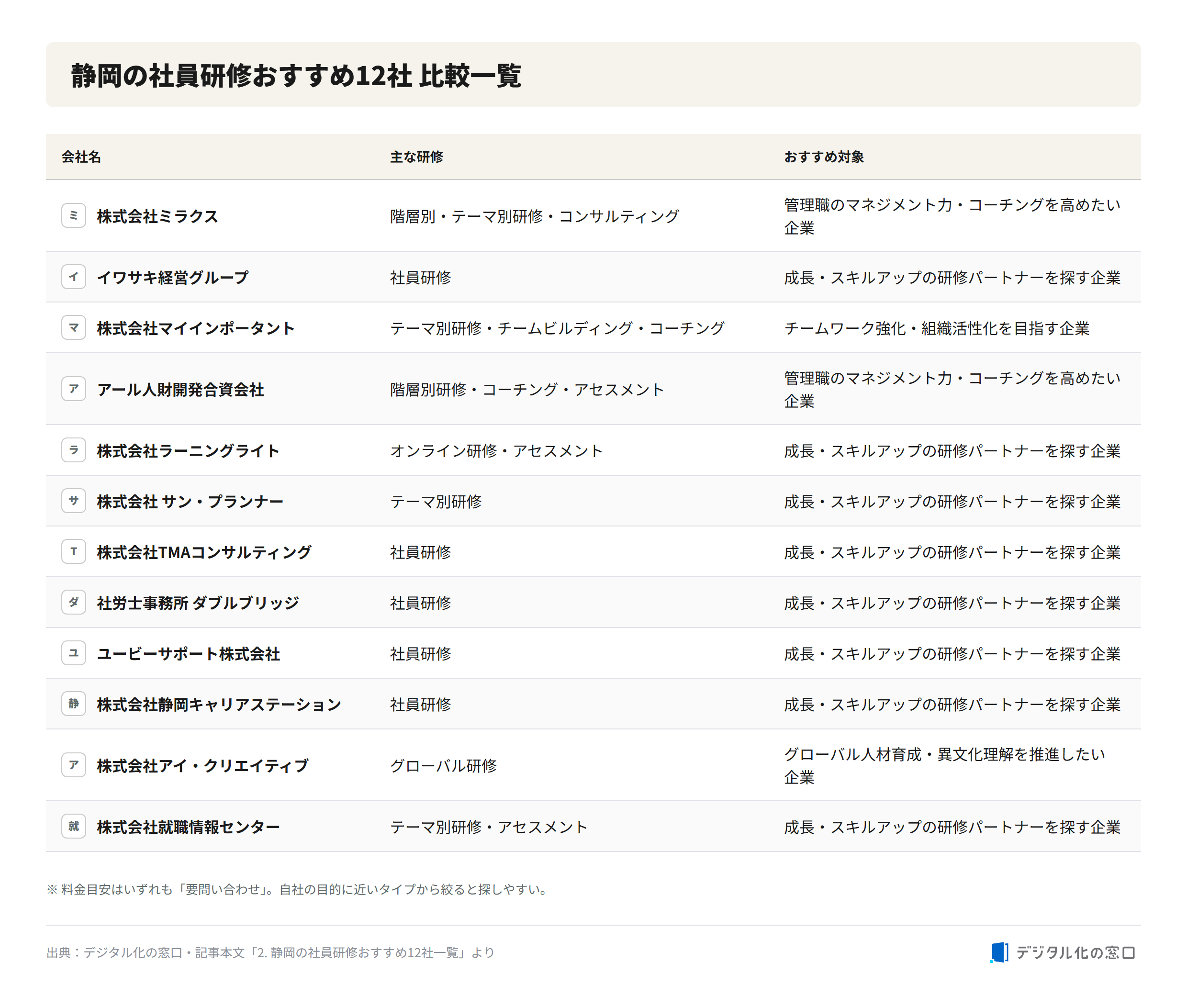Select company name 株式会社ミラクス
The image size is (1187, 1008).
pyautogui.click(x=158, y=216)
